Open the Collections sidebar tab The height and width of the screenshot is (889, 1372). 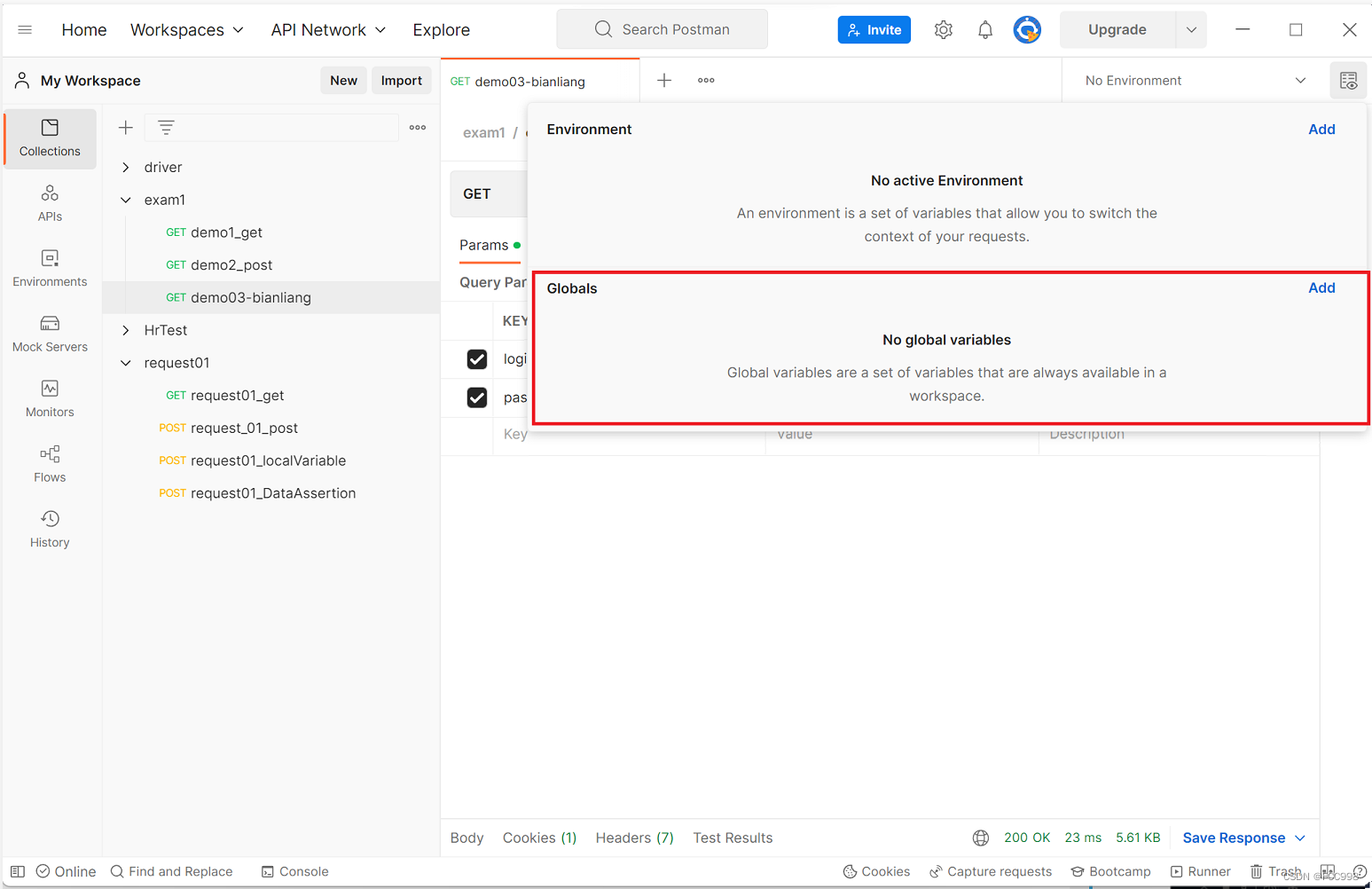[x=50, y=138]
